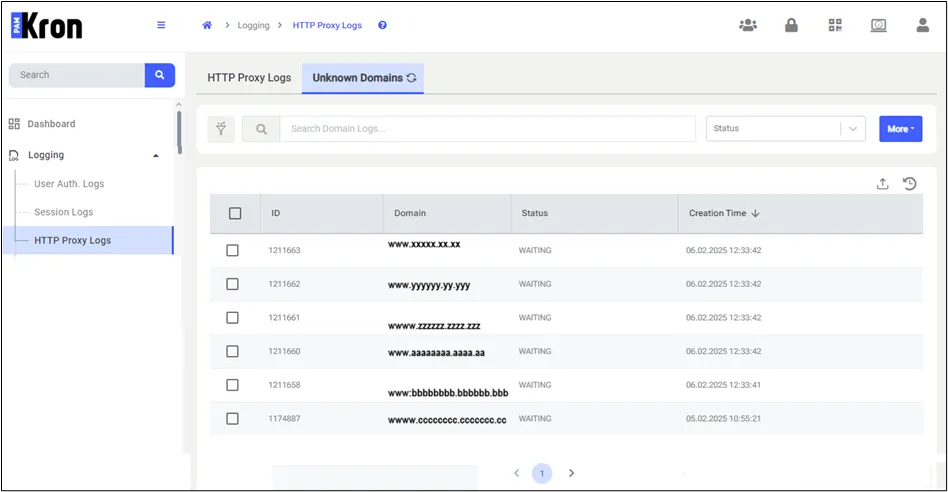948x492 pixels.
Task: Click the Logging breadcrumb link
Action: [x=253, y=25]
